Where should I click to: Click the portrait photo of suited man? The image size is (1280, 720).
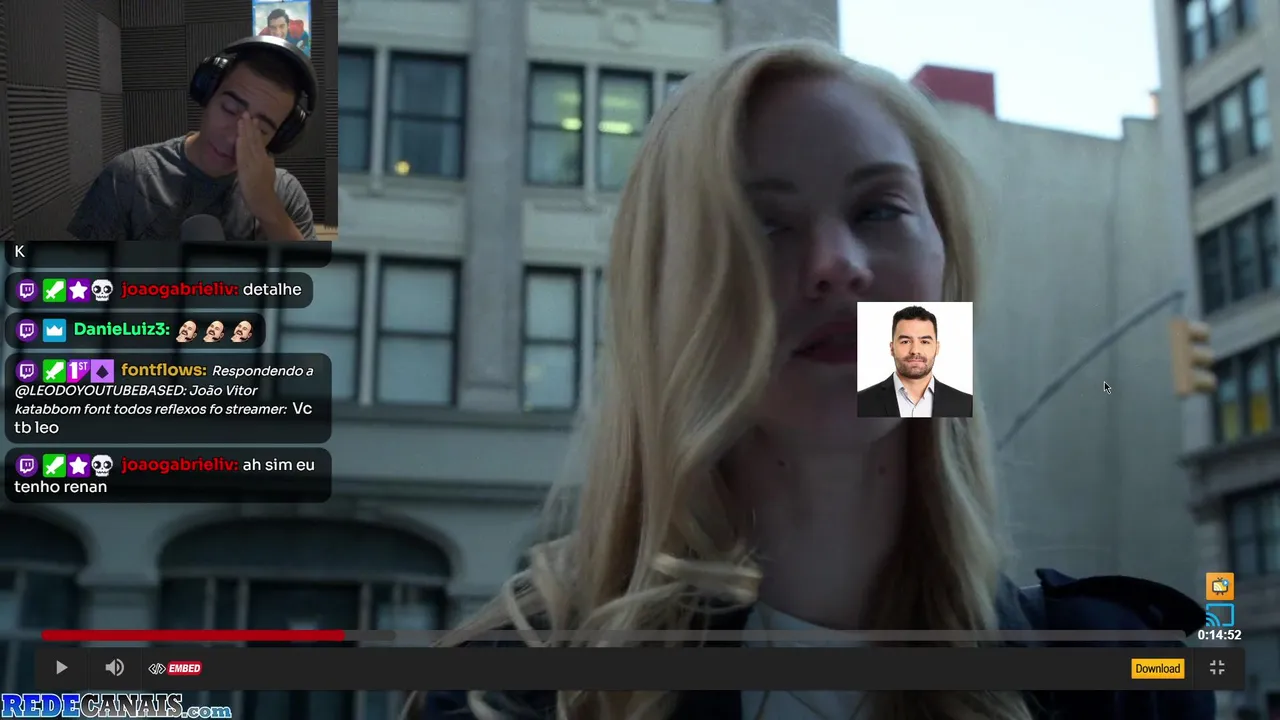coord(915,359)
